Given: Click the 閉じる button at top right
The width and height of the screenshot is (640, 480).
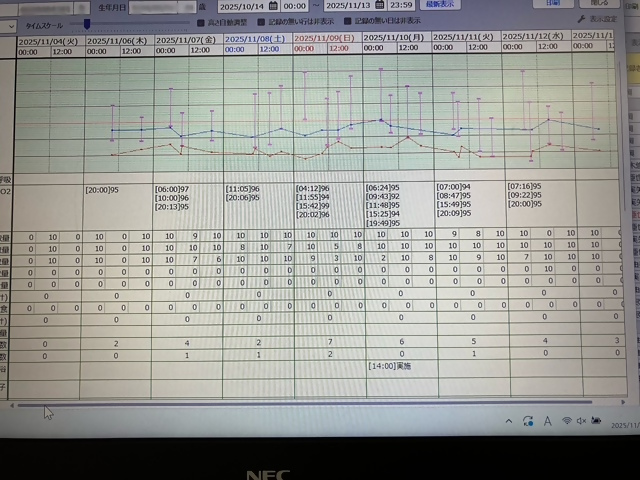Looking at the screenshot, I should click(x=599, y=4).
